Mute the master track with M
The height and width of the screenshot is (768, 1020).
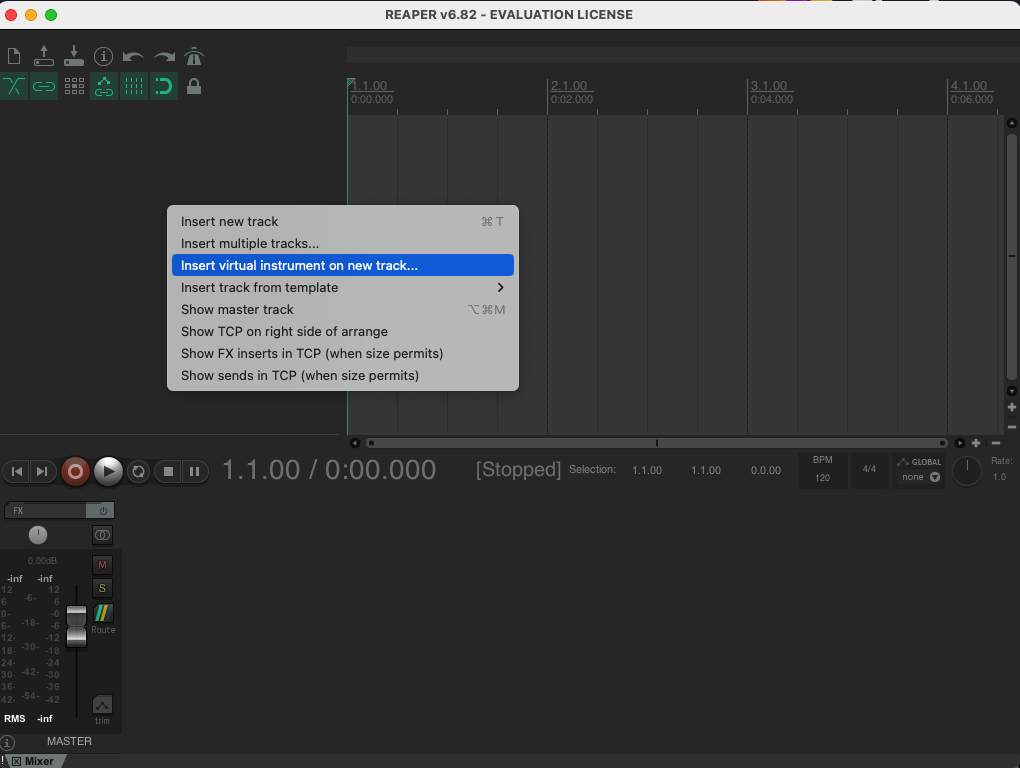(x=102, y=564)
